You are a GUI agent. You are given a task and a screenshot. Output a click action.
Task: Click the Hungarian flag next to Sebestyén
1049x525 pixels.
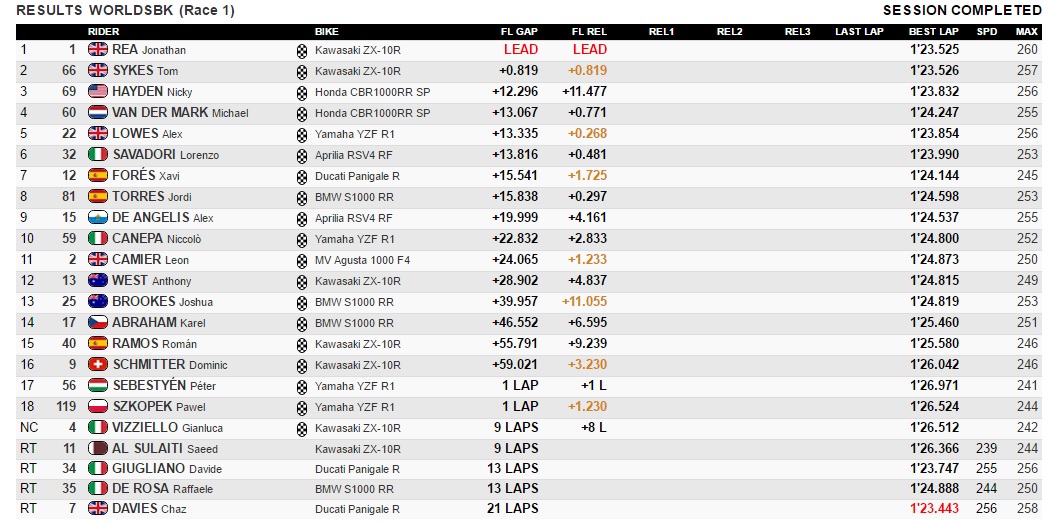pos(98,385)
